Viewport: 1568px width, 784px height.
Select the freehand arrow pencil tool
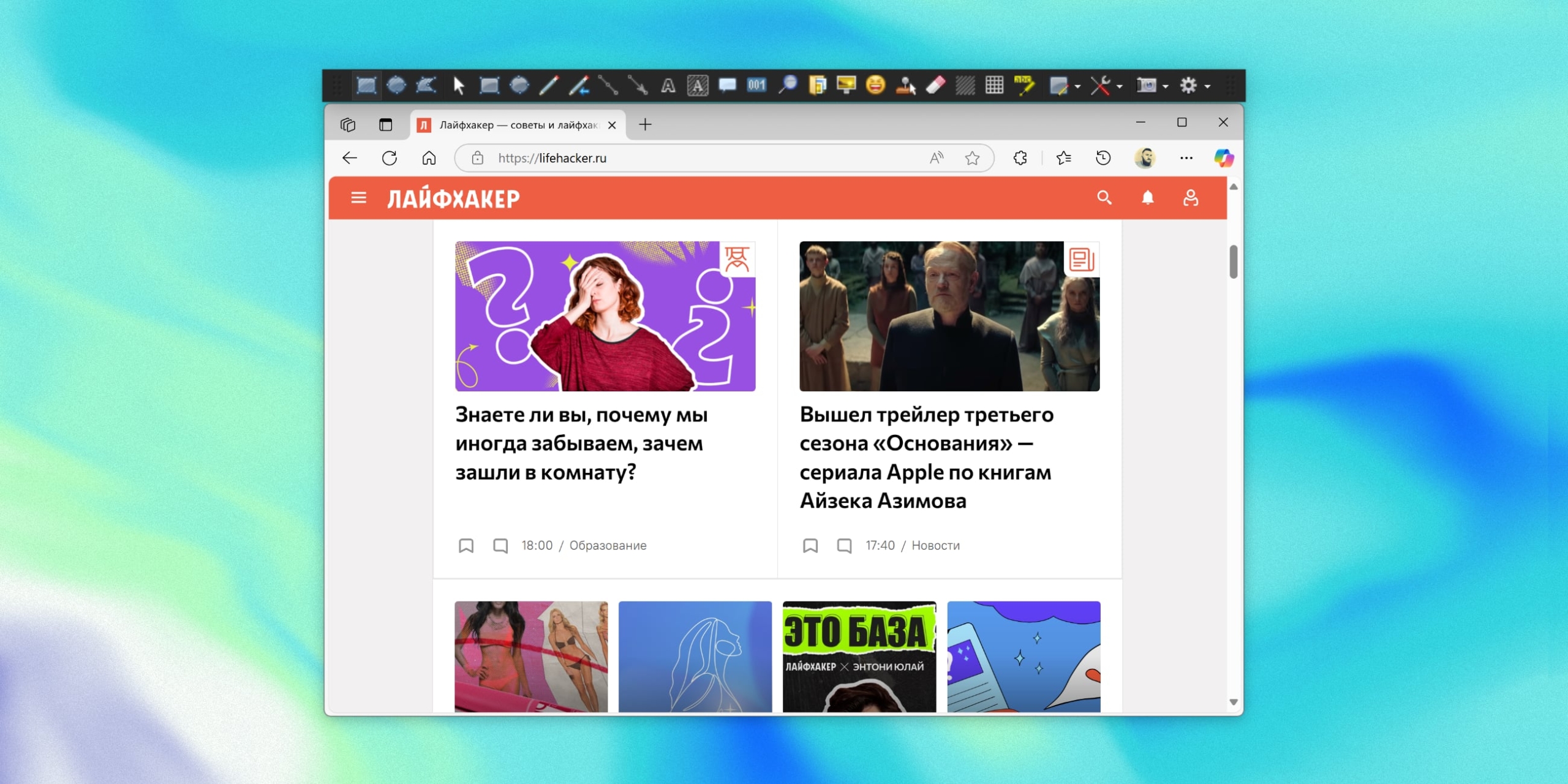(579, 85)
